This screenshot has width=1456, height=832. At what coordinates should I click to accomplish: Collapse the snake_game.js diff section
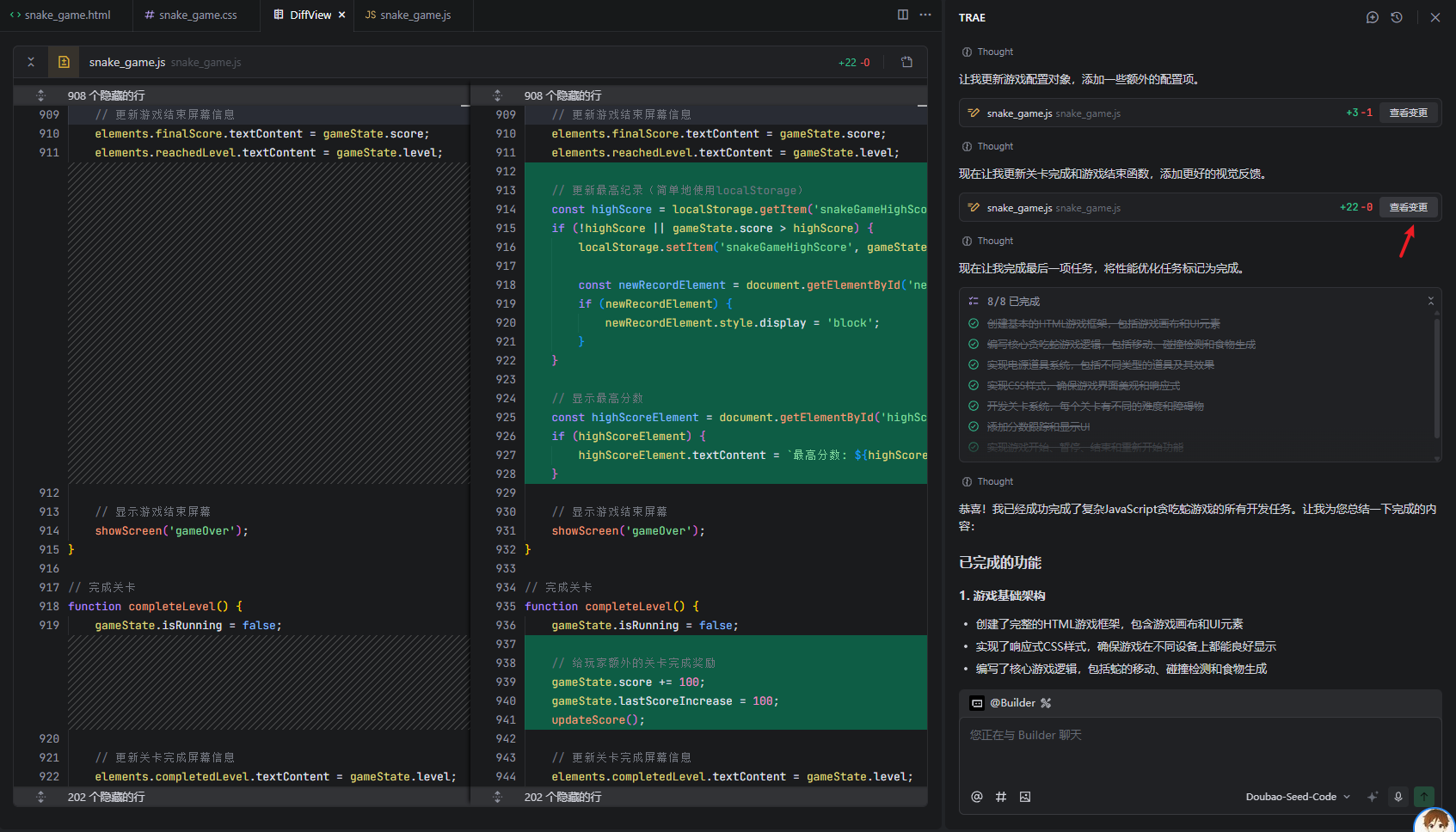click(x=31, y=62)
